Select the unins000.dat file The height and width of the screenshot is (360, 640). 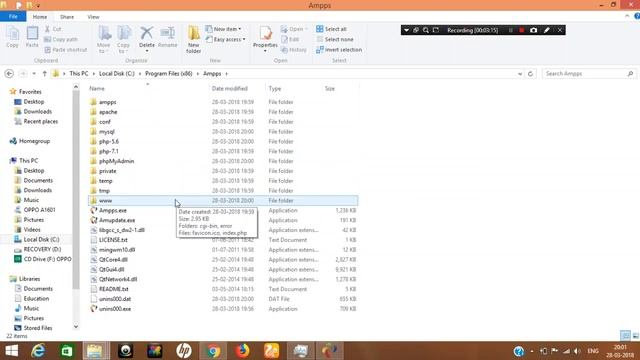[x=115, y=299]
